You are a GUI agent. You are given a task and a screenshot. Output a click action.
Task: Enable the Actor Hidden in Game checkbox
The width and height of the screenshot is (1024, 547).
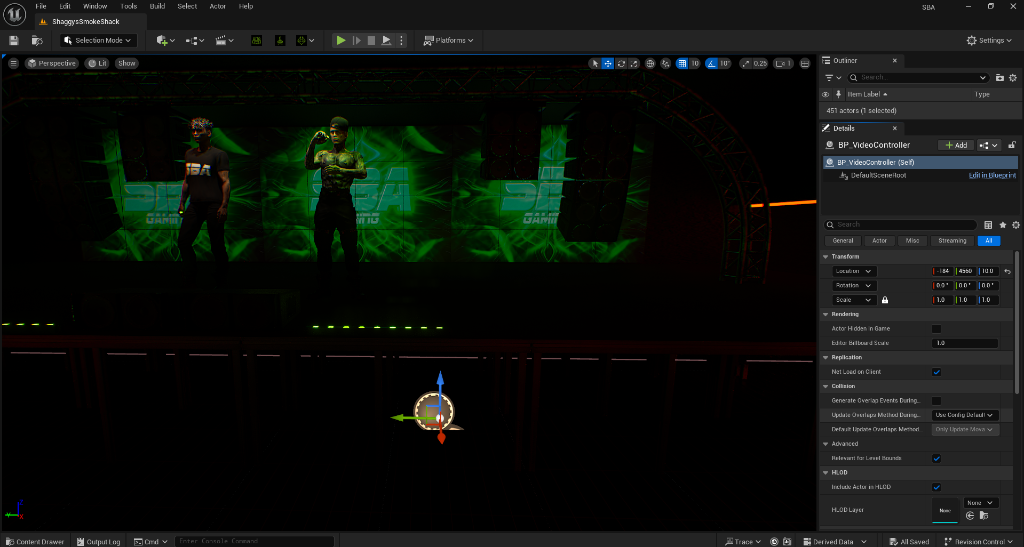(x=936, y=329)
